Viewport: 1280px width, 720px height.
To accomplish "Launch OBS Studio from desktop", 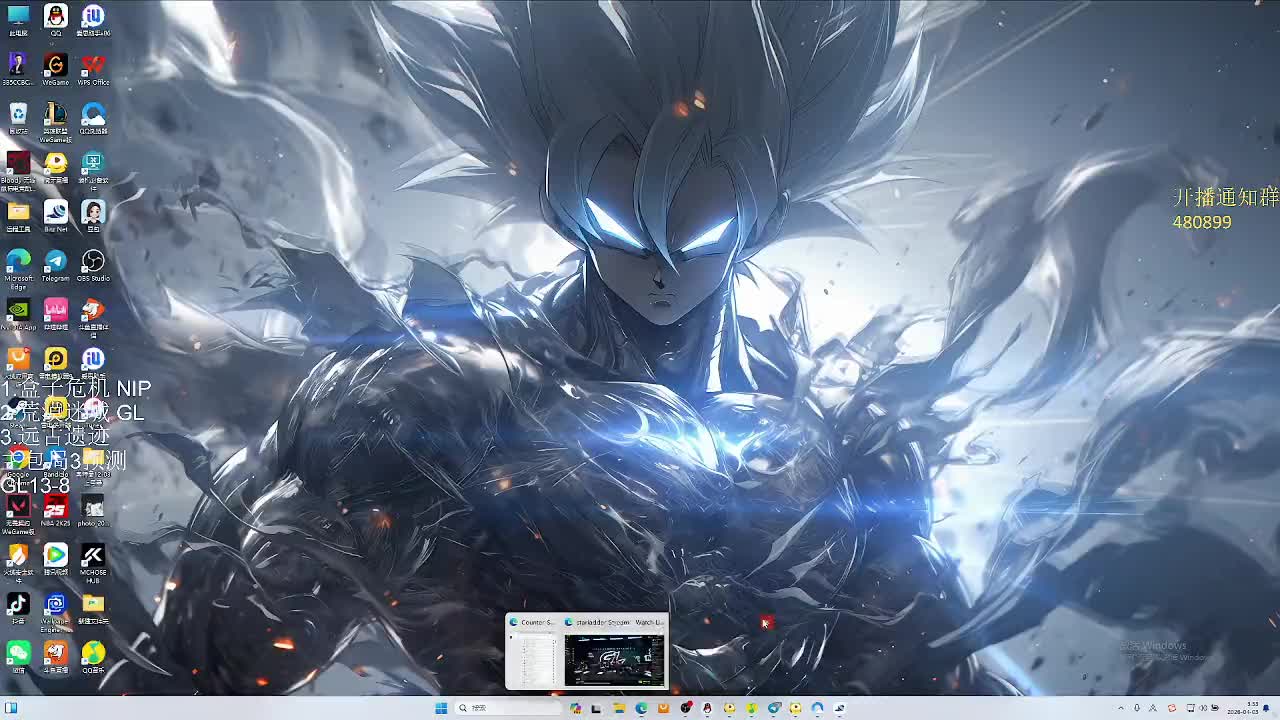I will click(93, 262).
